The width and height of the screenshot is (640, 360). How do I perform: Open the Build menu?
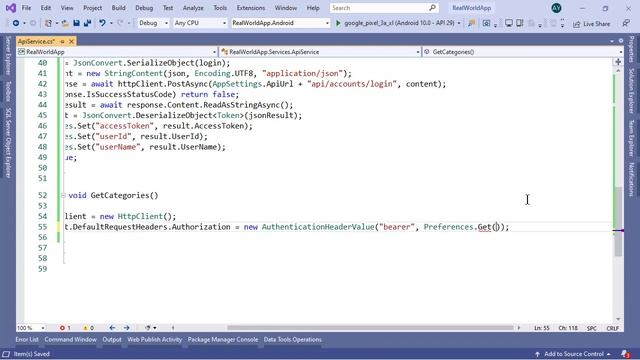click(x=118, y=8)
